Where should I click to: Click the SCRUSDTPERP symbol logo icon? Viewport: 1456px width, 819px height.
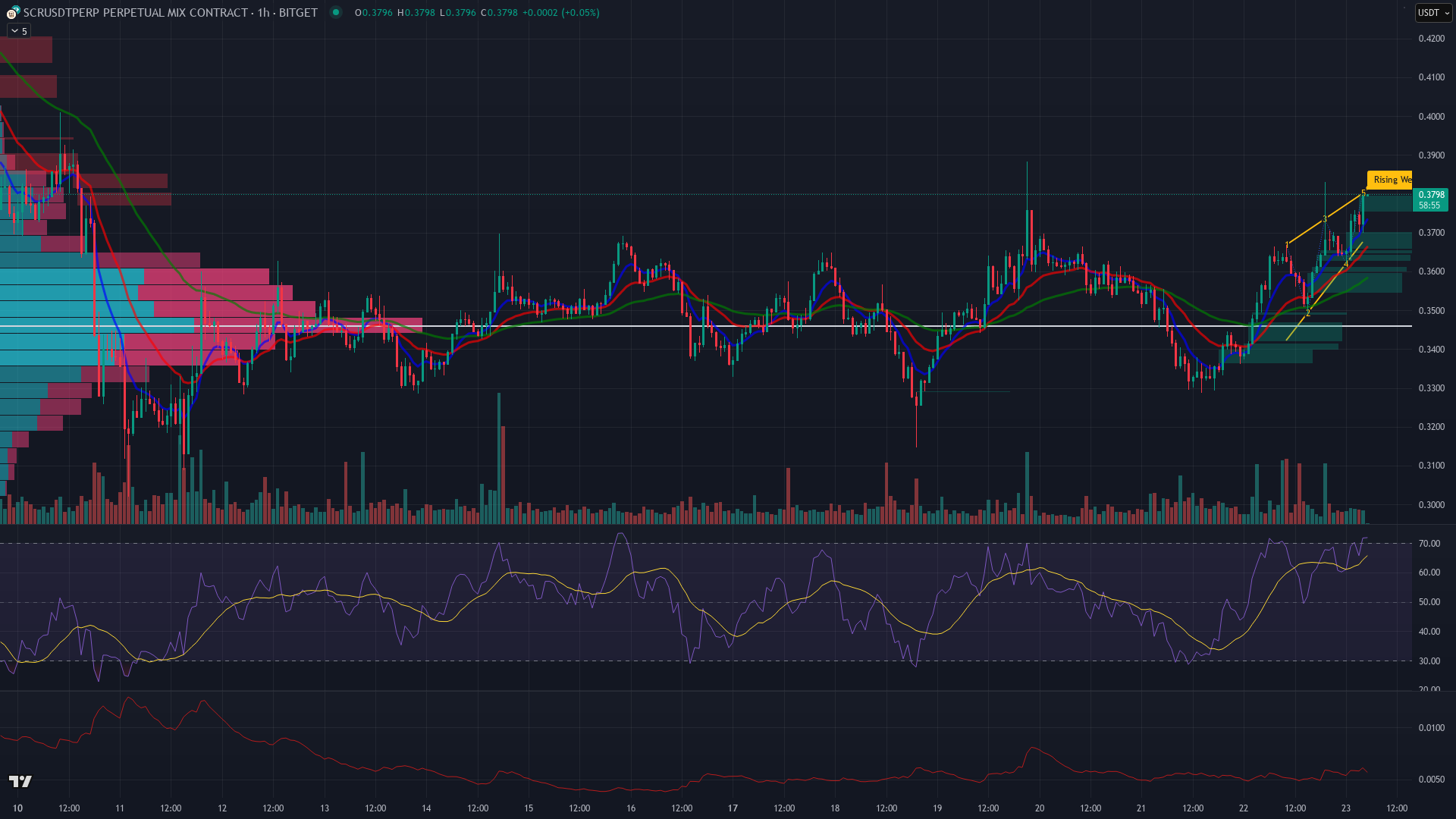tap(12, 12)
